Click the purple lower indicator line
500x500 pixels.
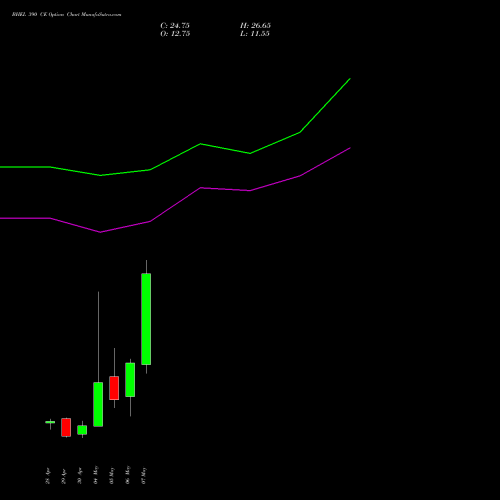[x=200, y=188]
